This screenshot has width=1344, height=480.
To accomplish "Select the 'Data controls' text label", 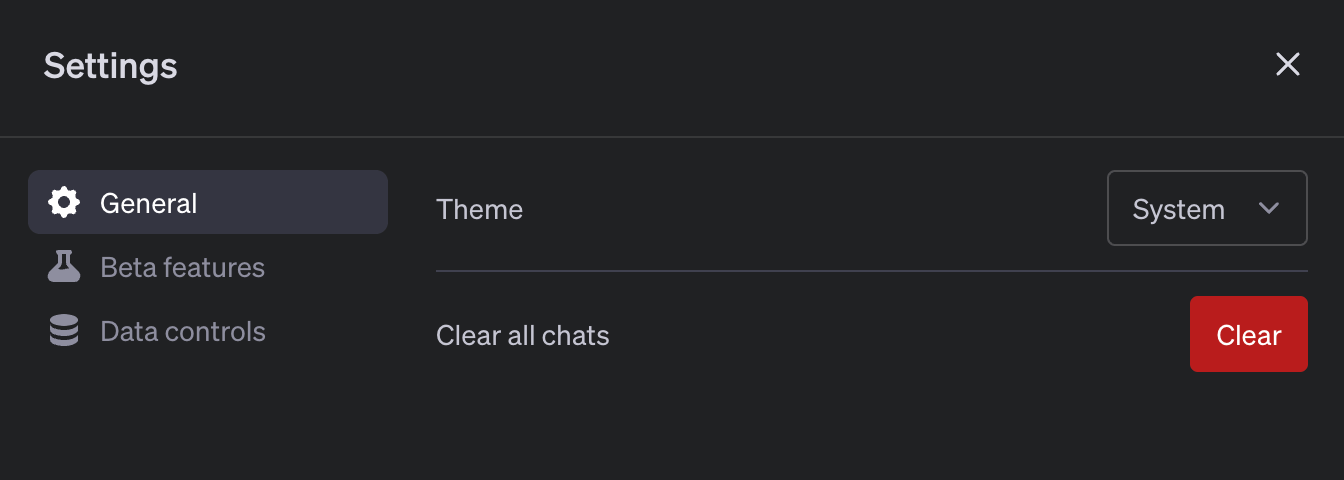I will [183, 332].
